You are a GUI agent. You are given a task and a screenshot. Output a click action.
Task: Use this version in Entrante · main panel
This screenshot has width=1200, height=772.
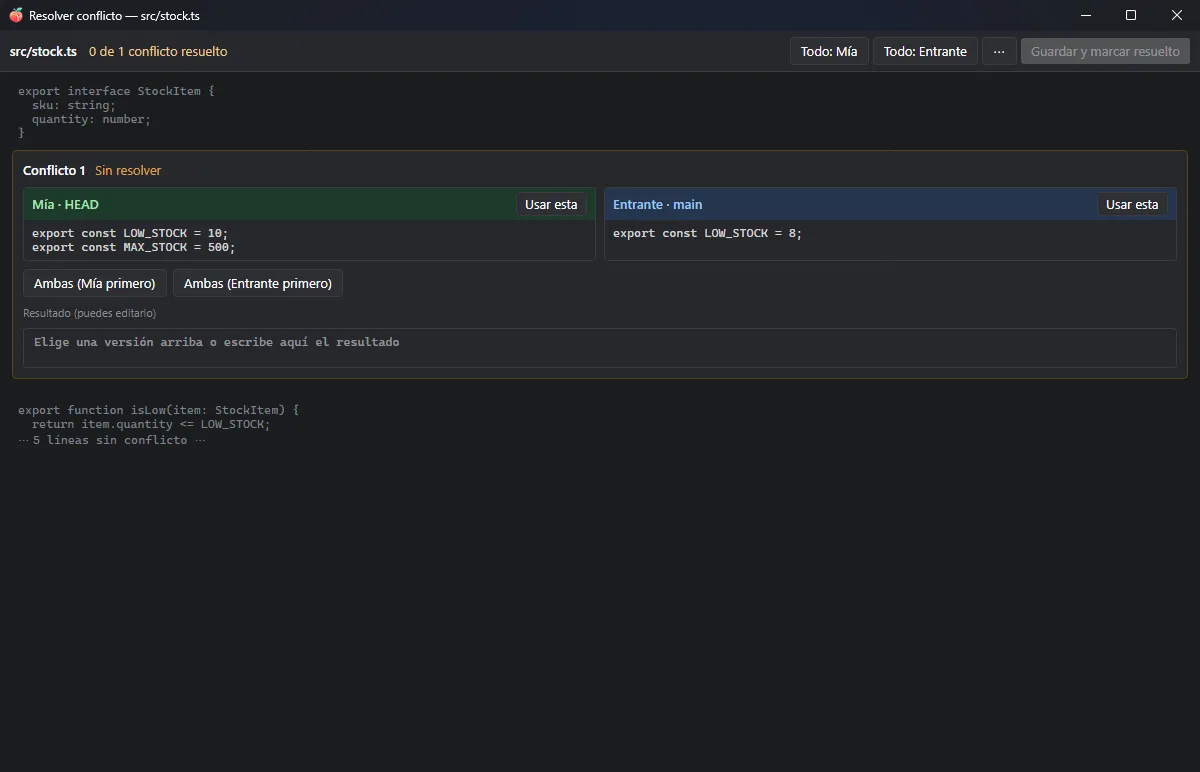(x=1132, y=204)
